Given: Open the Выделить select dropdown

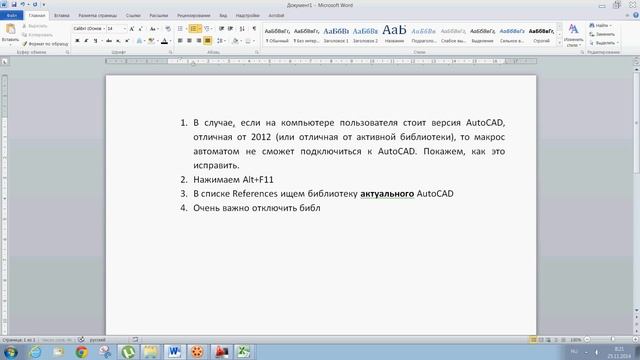Looking at the screenshot, I should pyautogui.click(x=604, y=43).
